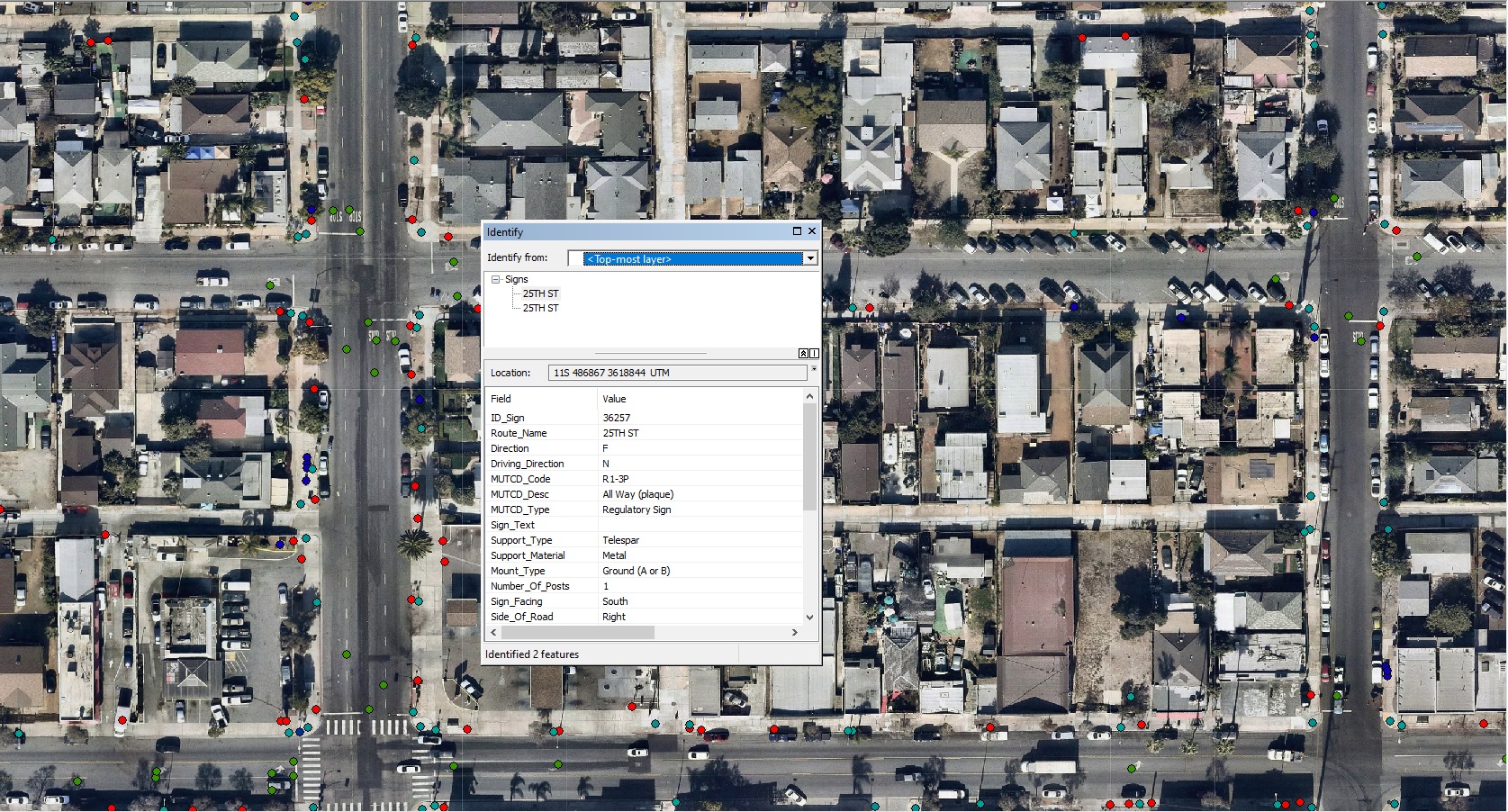Close the Identify window
The height and width of the screenshot is (812, 1508).
pyautogui.click(x=812, y=231)
